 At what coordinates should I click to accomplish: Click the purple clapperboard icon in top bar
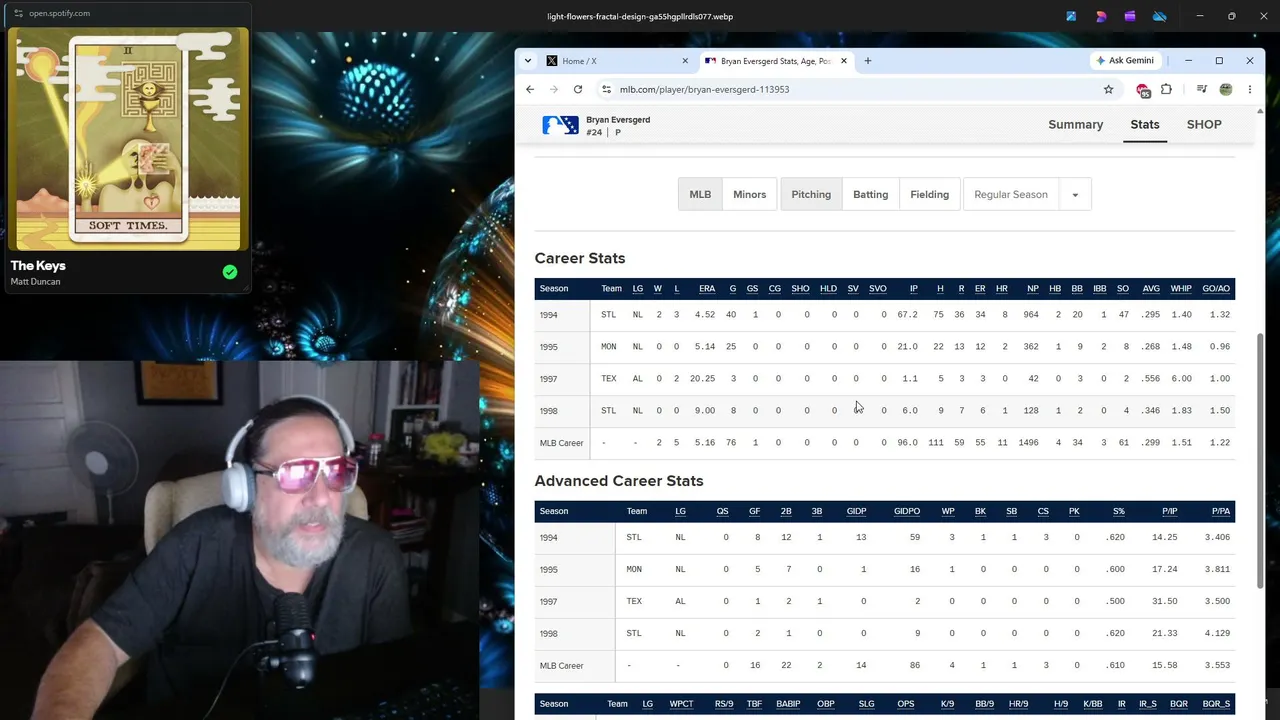pos(1130,16)
